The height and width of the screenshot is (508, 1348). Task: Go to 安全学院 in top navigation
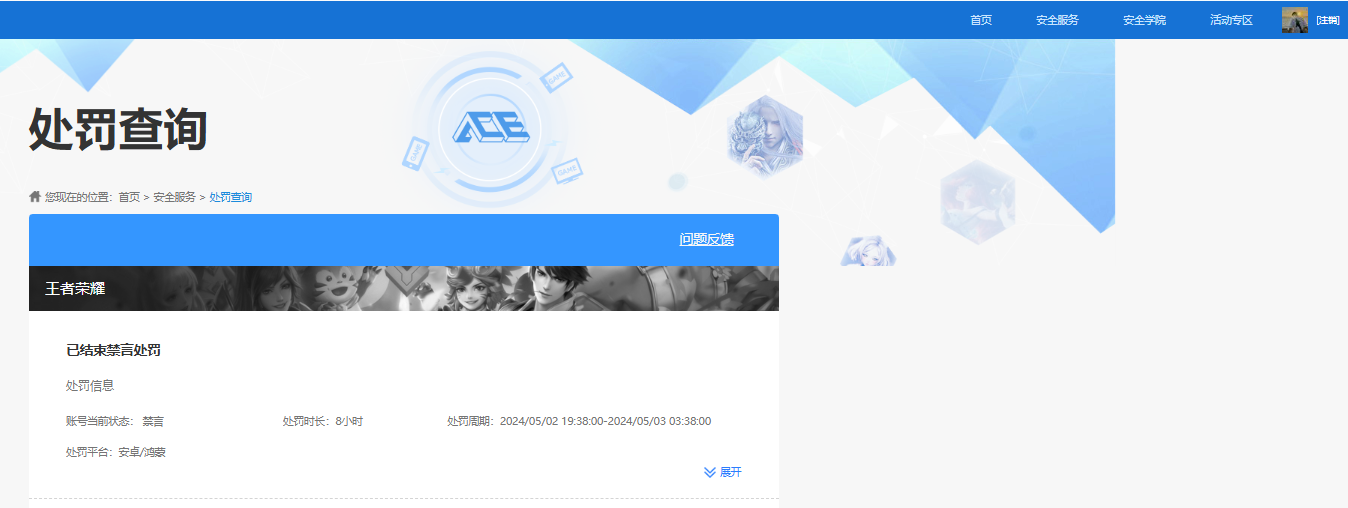tap(1144, 20)
